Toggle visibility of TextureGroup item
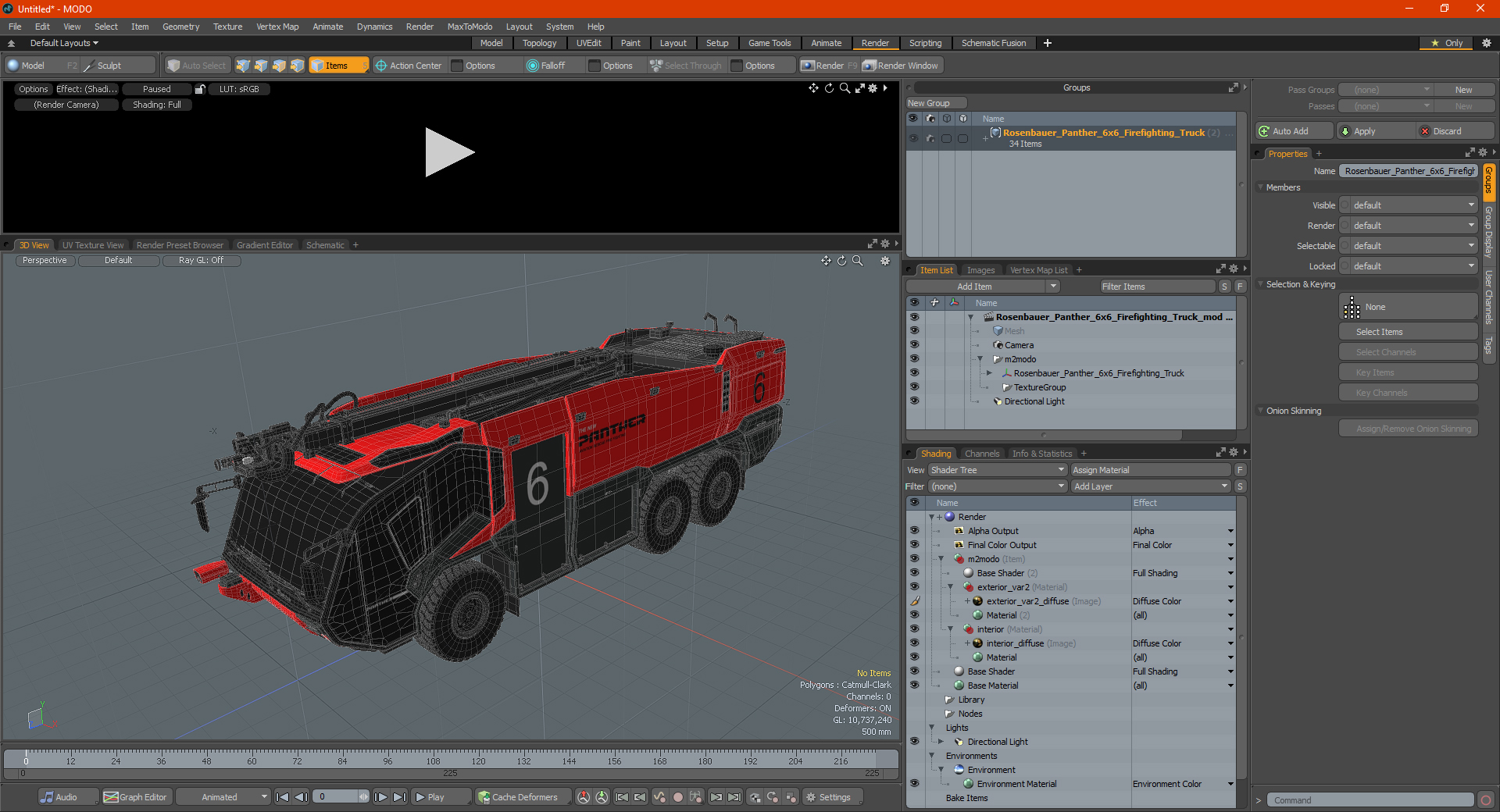Screen dimensions: 1500x812 pos(914,386)
